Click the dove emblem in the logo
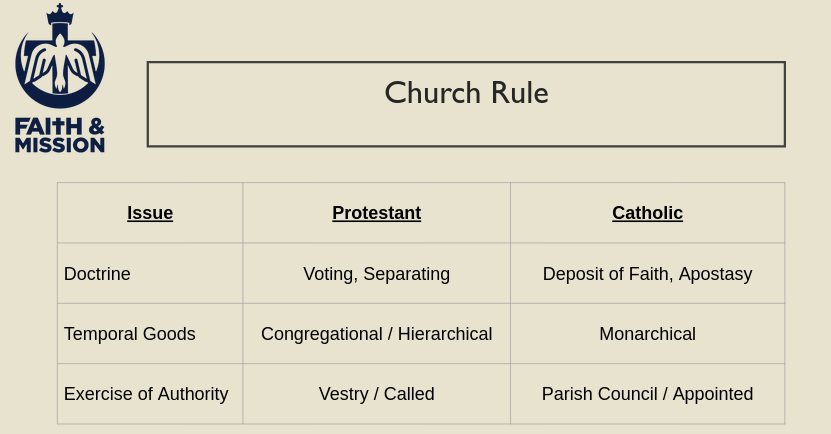Image resolution: width=831 pixels, height=434 pixels. [x=60, y=66]
